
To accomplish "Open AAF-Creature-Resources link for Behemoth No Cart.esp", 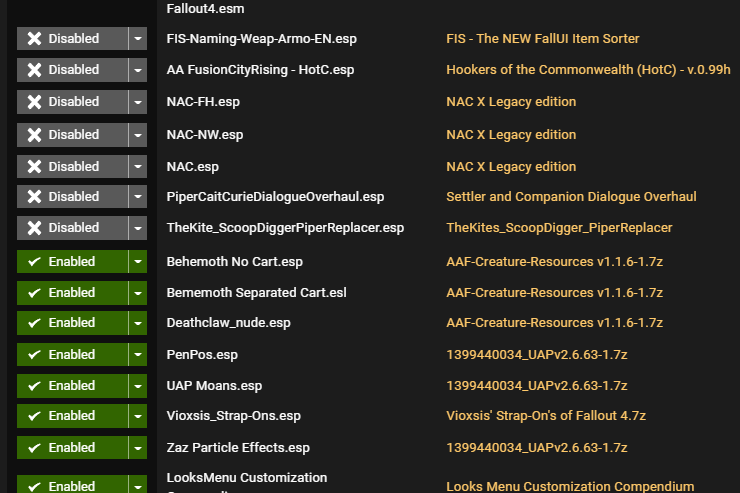I will [555, 261].
